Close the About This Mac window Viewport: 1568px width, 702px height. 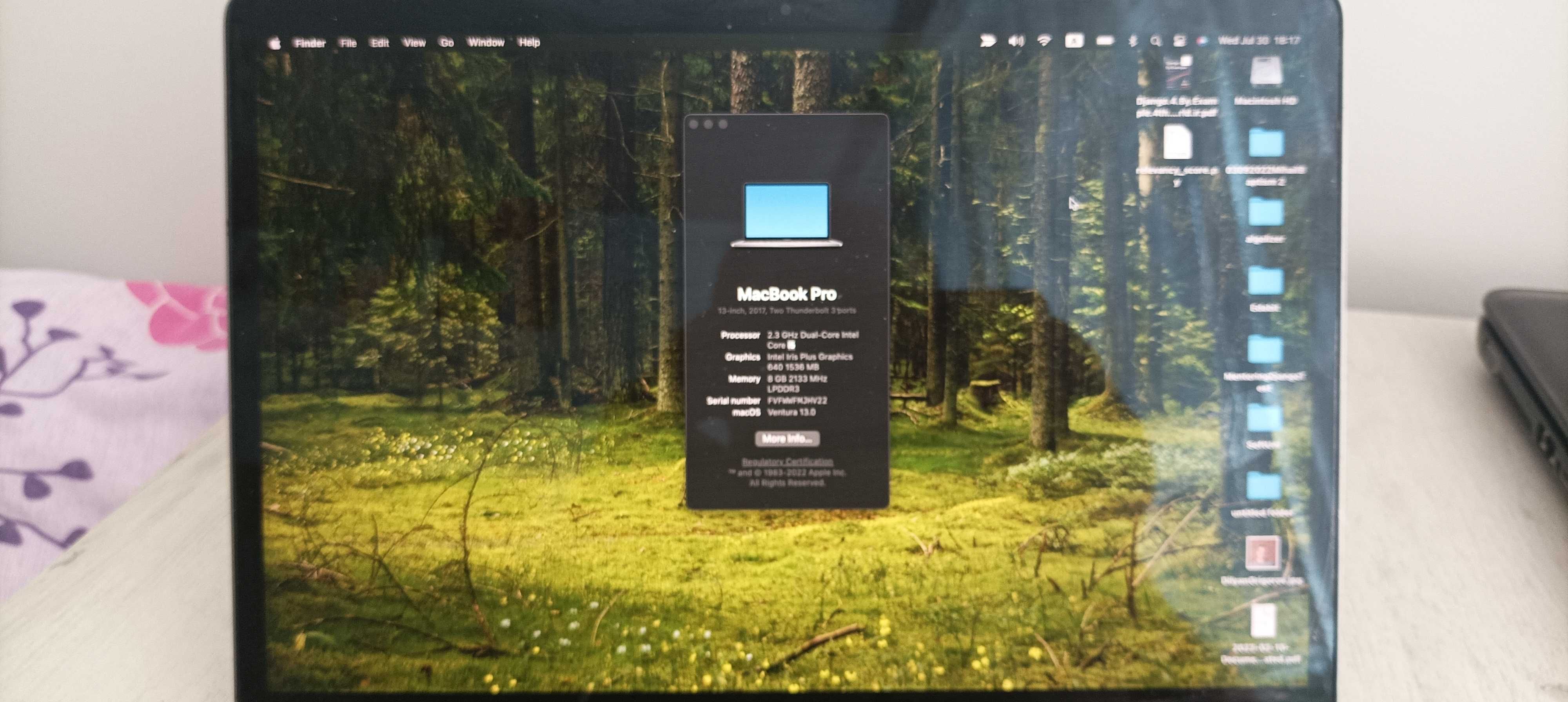[693, 124]
